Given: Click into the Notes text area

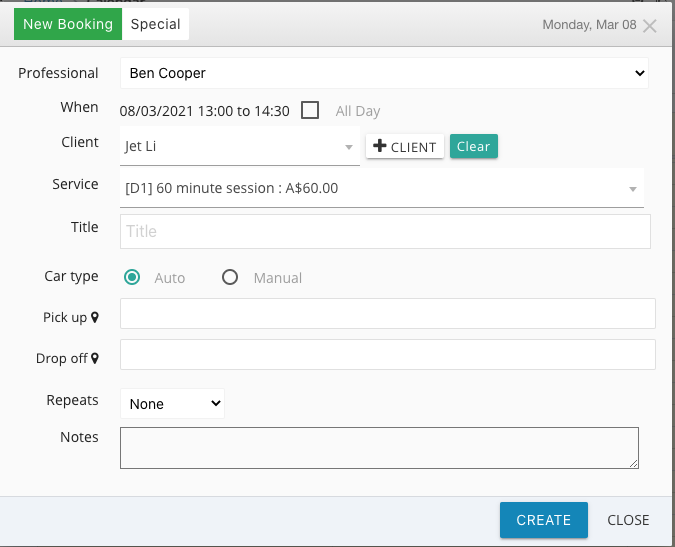Looking at the screenshot, I should click(379, 448).
